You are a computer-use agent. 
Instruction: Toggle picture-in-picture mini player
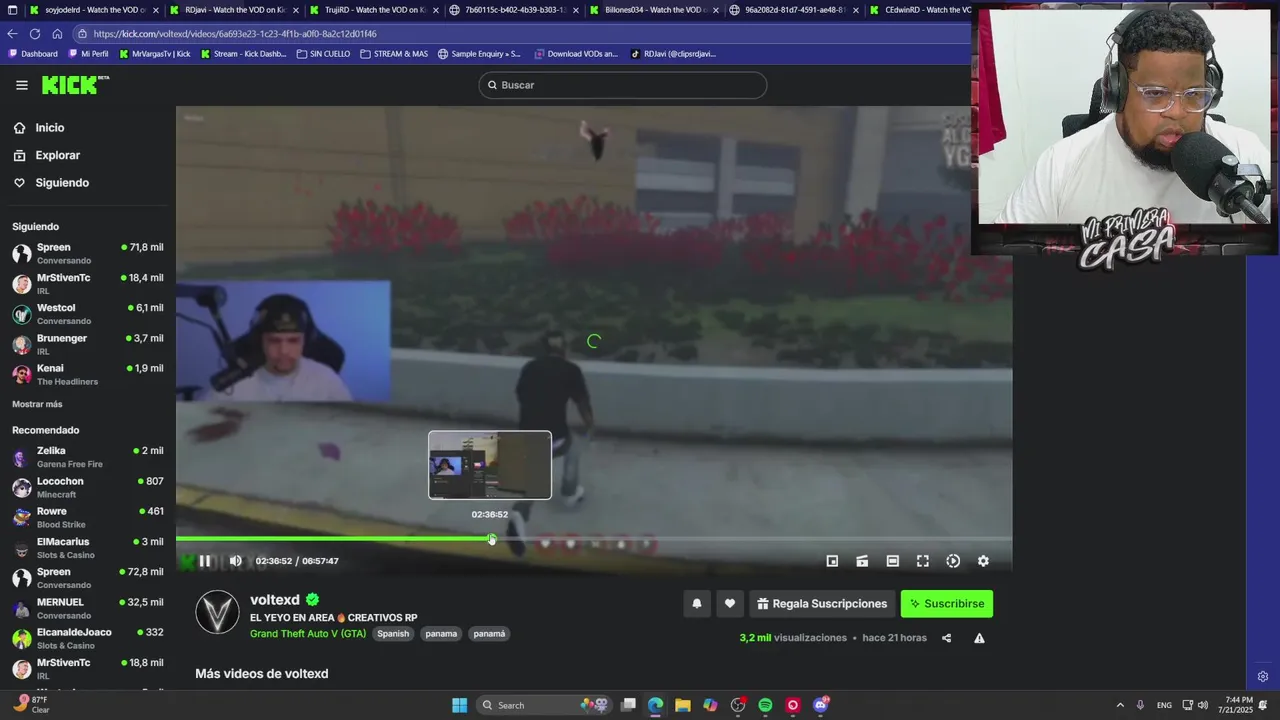coord(832,561)
